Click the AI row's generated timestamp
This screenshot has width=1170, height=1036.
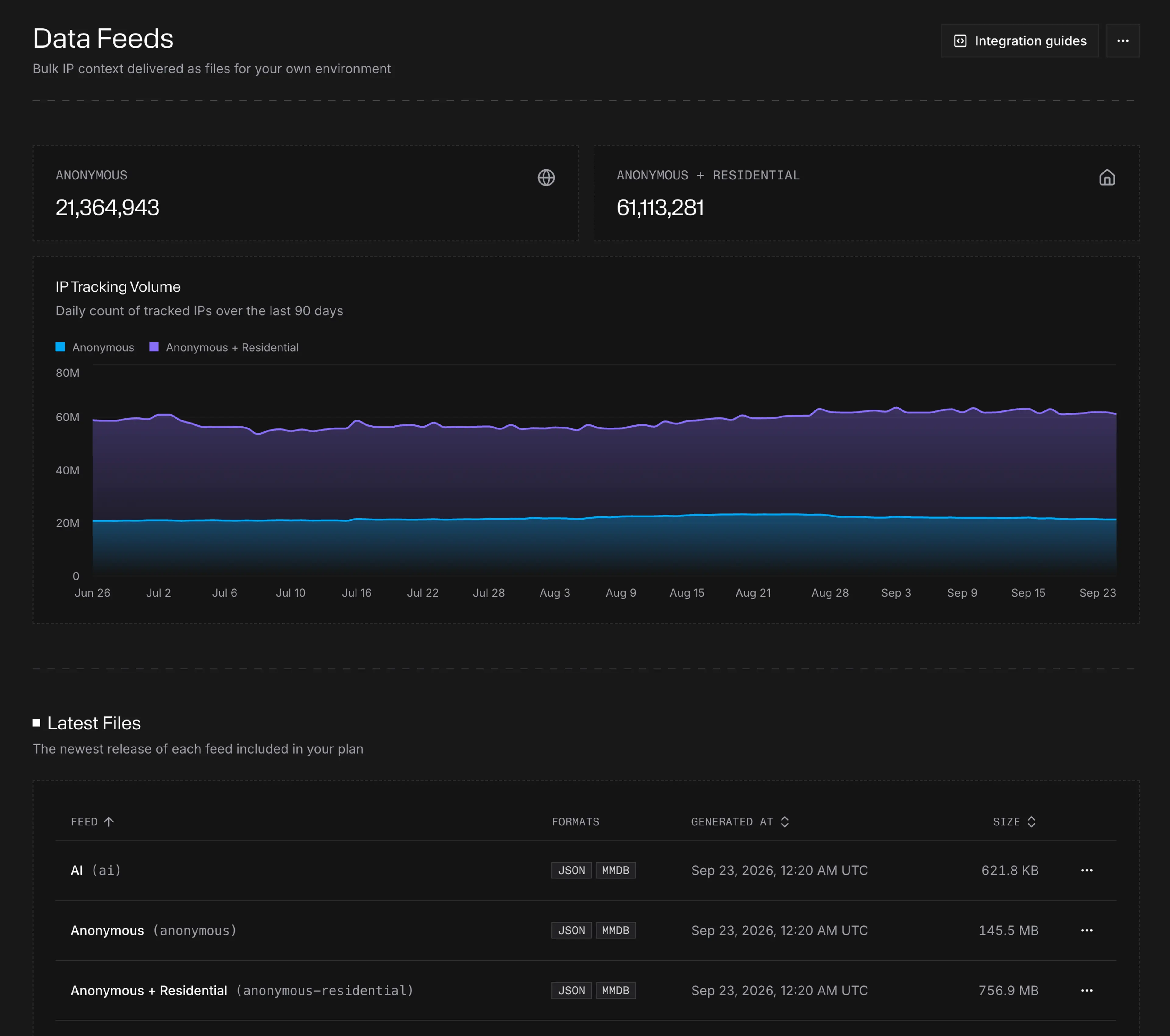coord(779,870)
